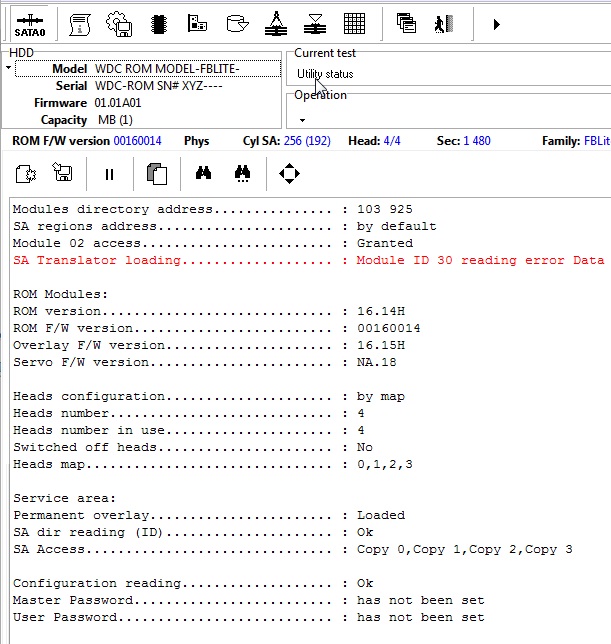Image resolution: width=611 pixels, height=644 pixels.
Task: Click the black chip ROM icon
Action: (x=159, y=24)
